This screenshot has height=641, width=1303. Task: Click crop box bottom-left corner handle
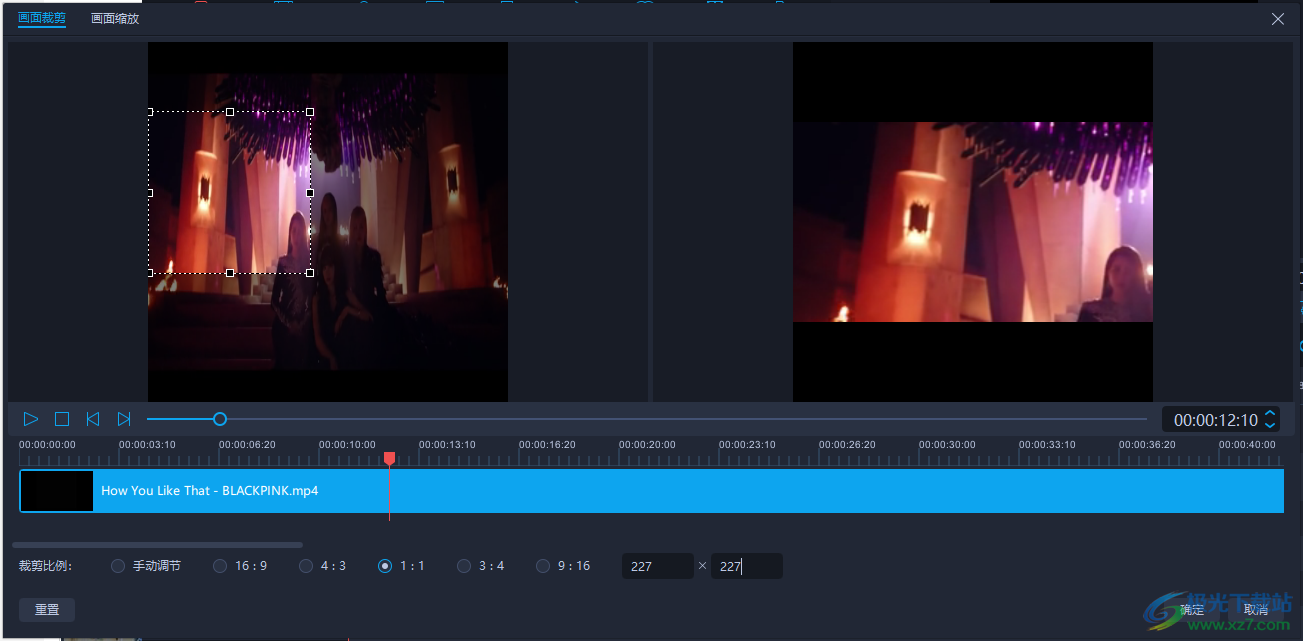pos(150,272)
